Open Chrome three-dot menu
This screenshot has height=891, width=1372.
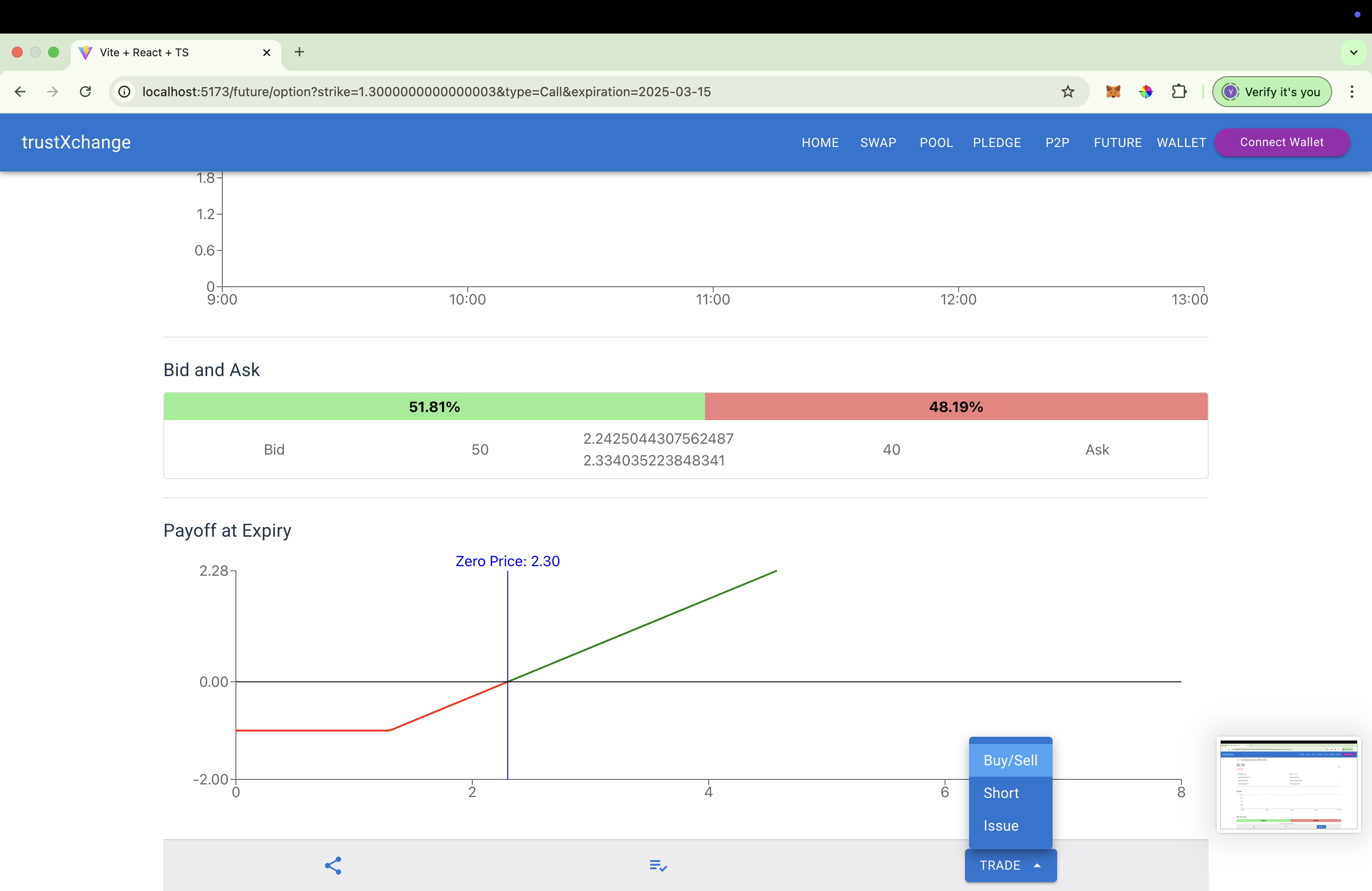pos(1351,92)
